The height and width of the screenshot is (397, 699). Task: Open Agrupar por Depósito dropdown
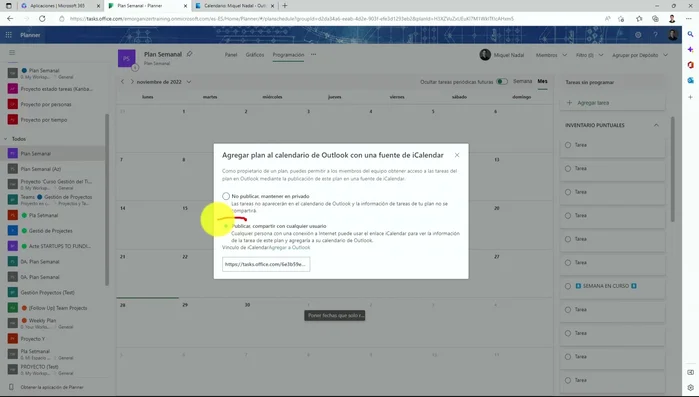click(640, 55)
